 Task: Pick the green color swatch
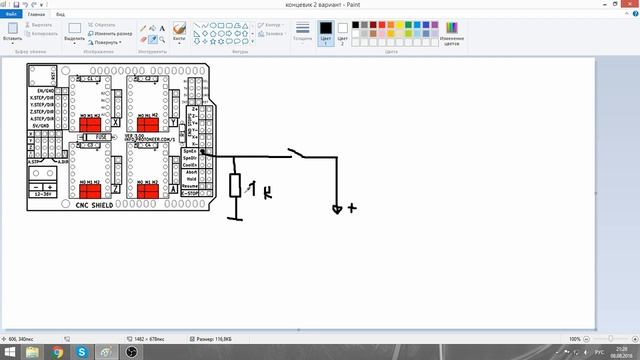(x=408, y=25)
